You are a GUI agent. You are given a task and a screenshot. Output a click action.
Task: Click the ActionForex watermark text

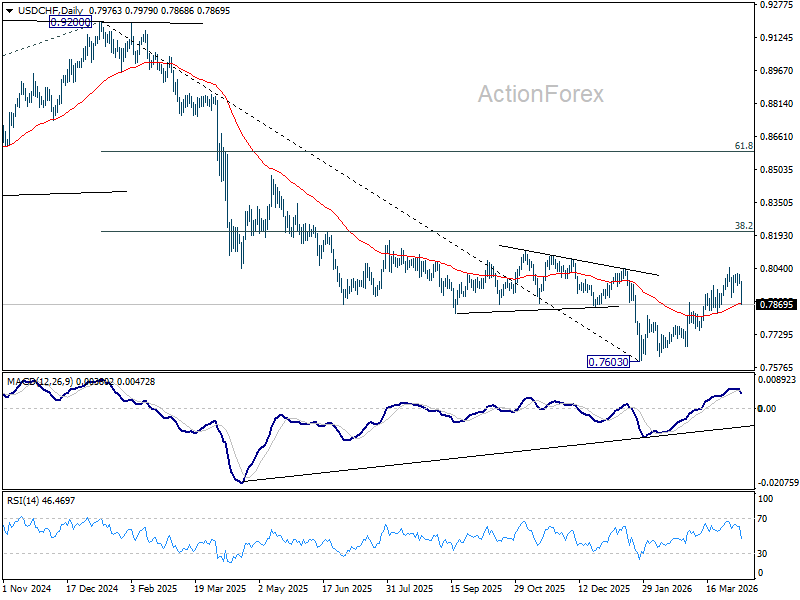[541, 94]
